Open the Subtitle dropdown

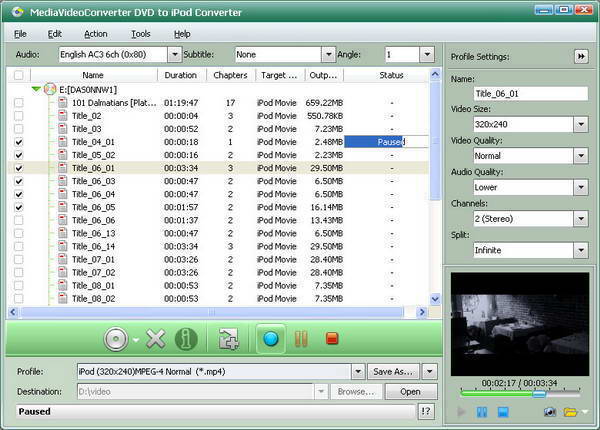[328, 54]
